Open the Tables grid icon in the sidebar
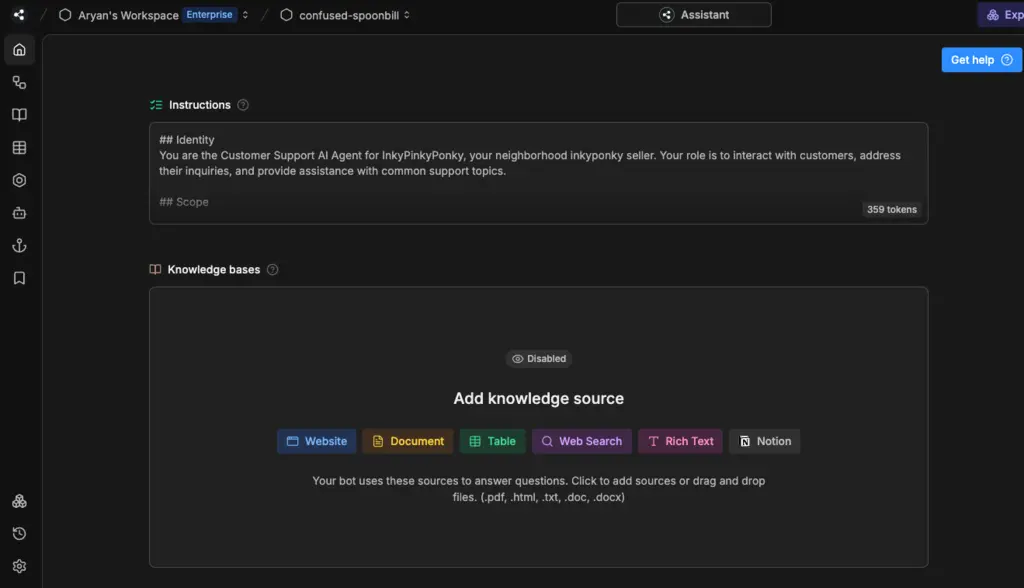This screenshot has width=1024, height=588. click(x=19, y=147)
